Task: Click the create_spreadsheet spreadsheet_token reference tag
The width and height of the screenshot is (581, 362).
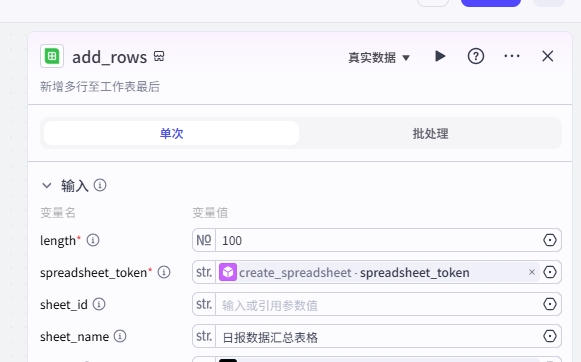Action: (379, 272)
